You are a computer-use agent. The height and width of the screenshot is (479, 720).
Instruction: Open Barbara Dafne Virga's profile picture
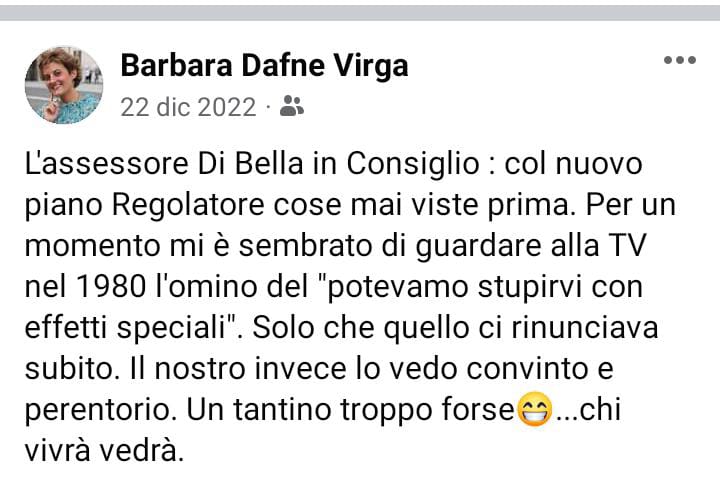[x=64, y=85]
